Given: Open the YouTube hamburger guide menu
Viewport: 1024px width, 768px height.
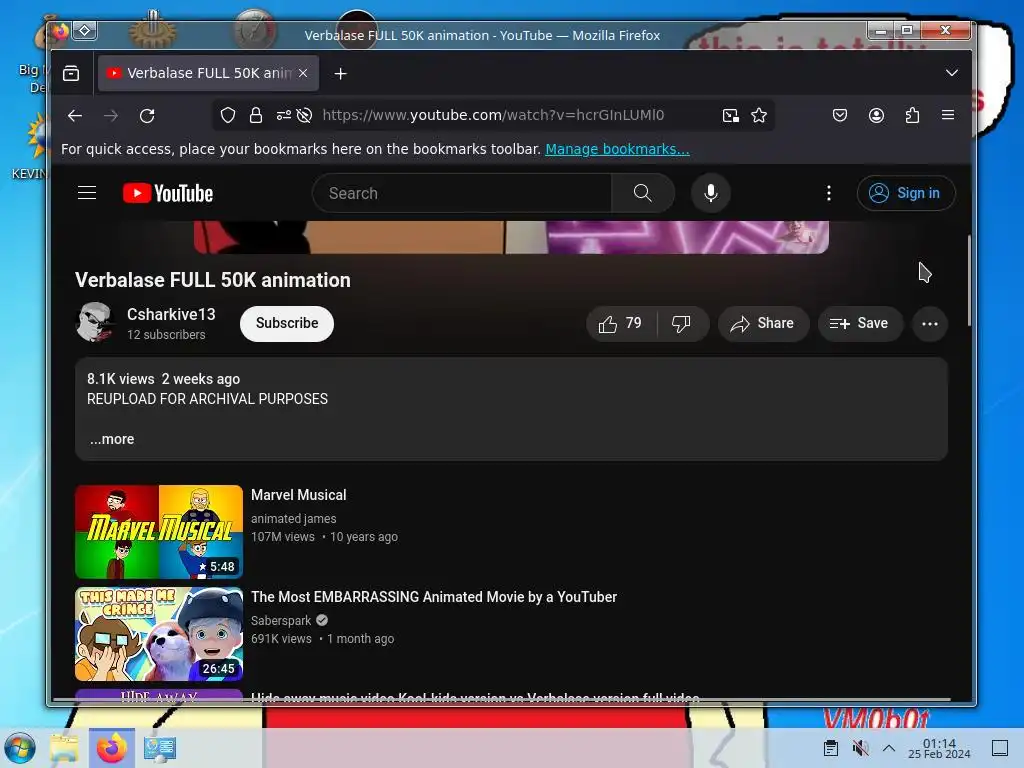Looking at the screenshot, I should click(x=87, y=193).
